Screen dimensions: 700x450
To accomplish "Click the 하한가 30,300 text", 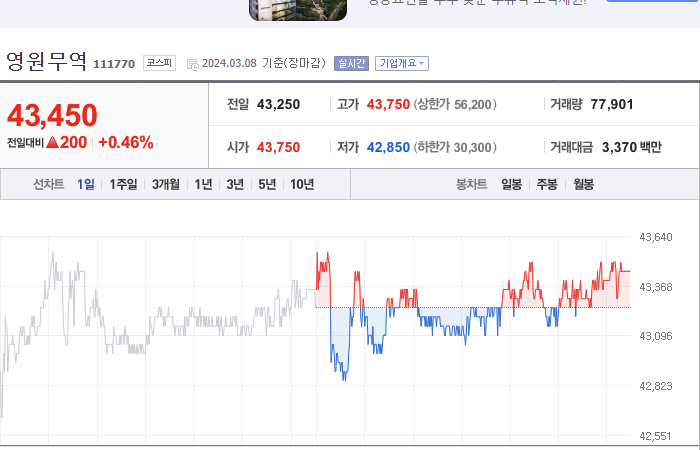I will pos(455,147).
